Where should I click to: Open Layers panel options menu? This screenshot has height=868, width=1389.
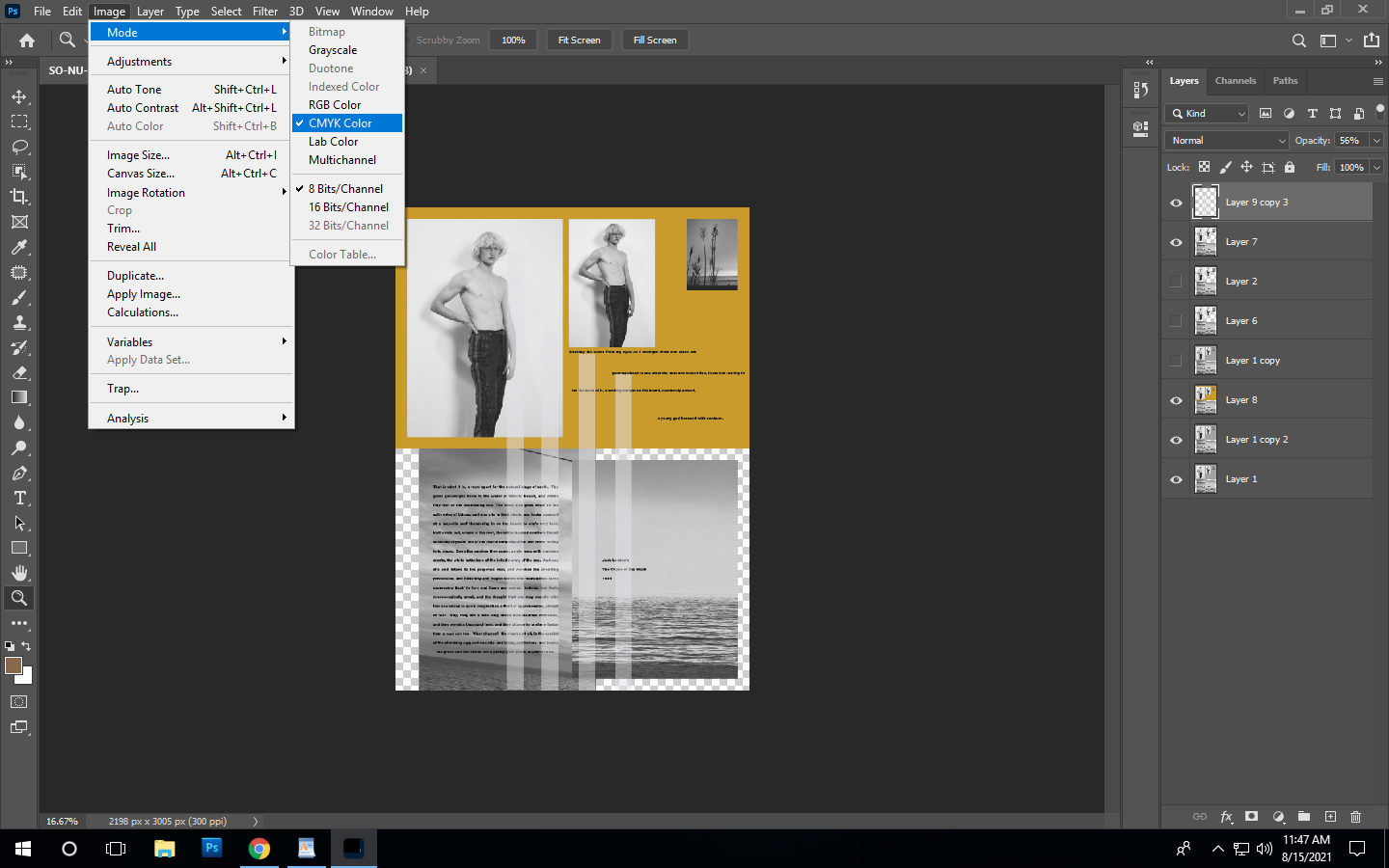1377,81
